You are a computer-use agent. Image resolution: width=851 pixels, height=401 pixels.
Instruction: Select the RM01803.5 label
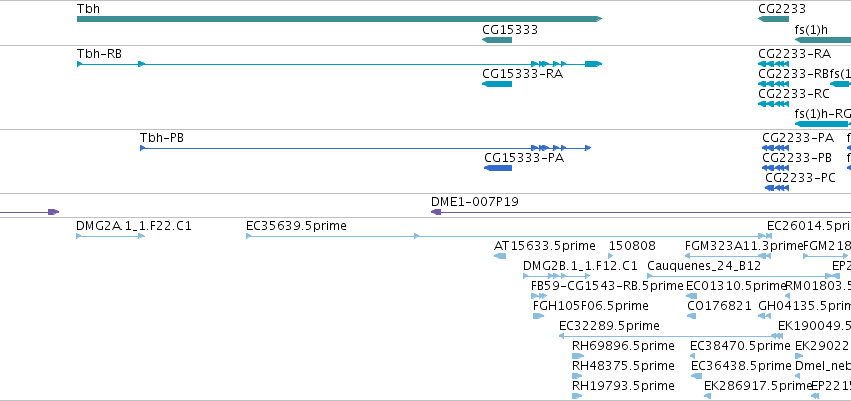(818, 286)
